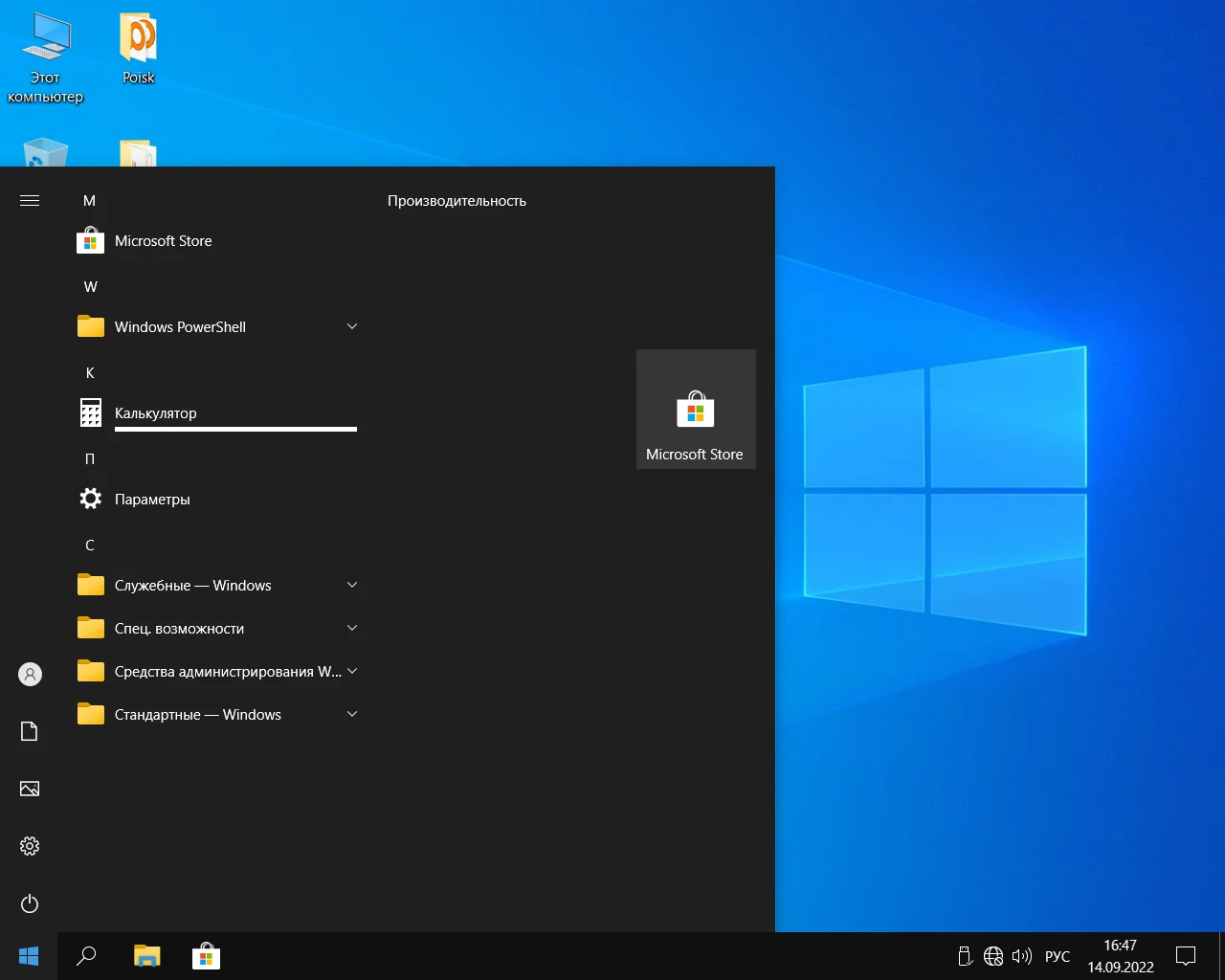Open Documents from the Start sidebar
Image resolution: width=1225 pixels, height=980 pixels.
click(30, 732)
